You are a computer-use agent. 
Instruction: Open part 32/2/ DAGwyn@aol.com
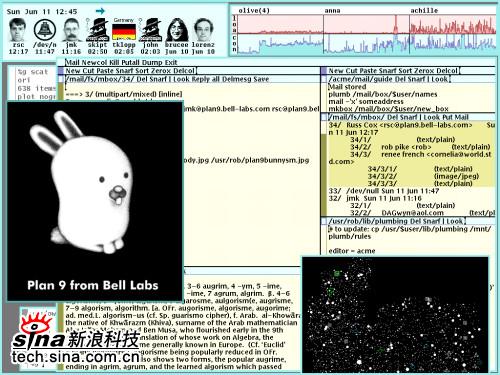pos(422,213)
